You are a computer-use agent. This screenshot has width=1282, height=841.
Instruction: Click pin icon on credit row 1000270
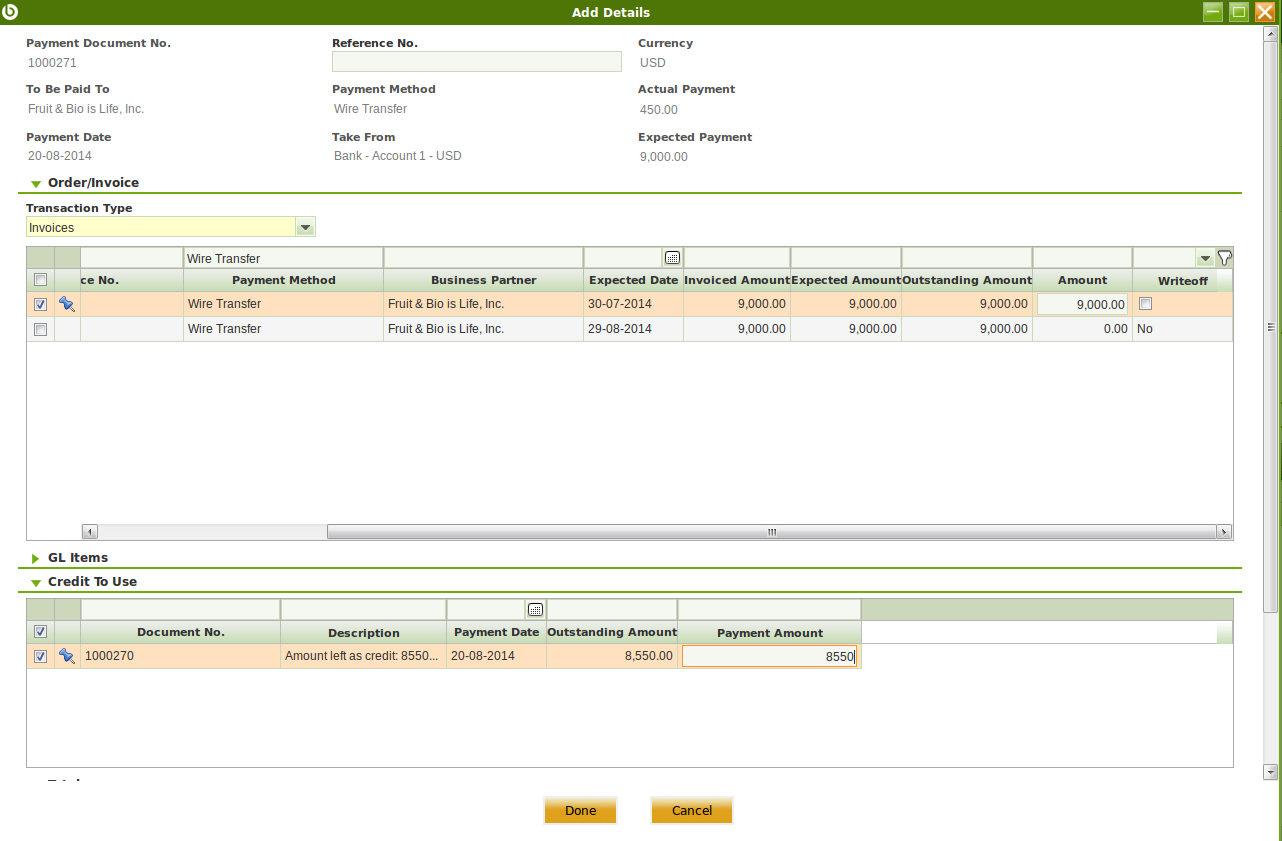click(67, 656)
